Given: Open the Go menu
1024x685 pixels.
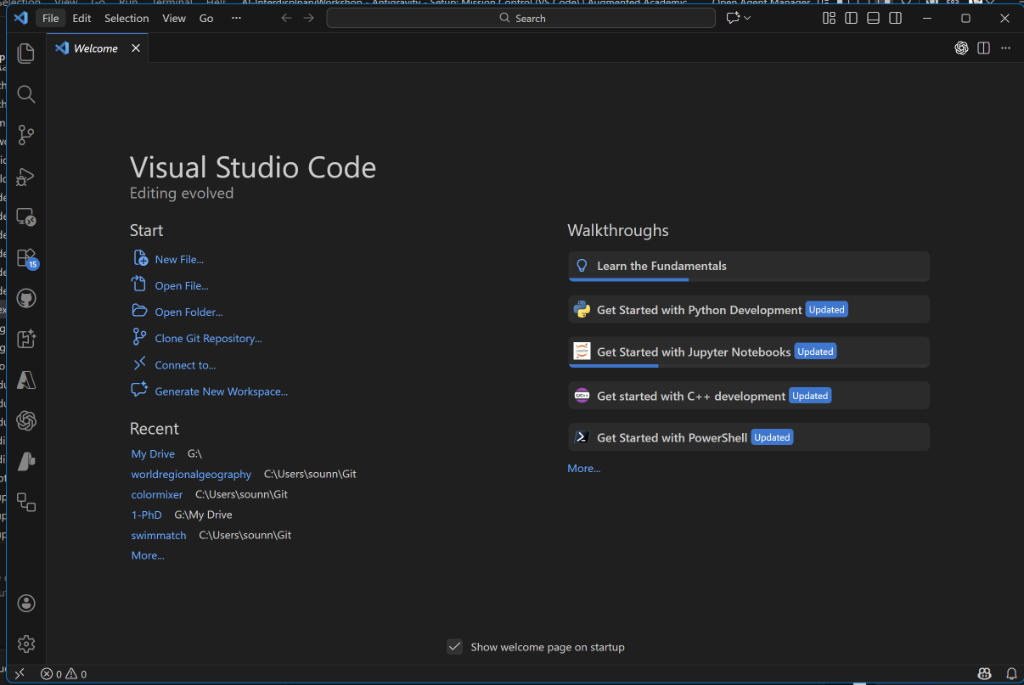Looking at the screenshot, I should coord(206,18).
